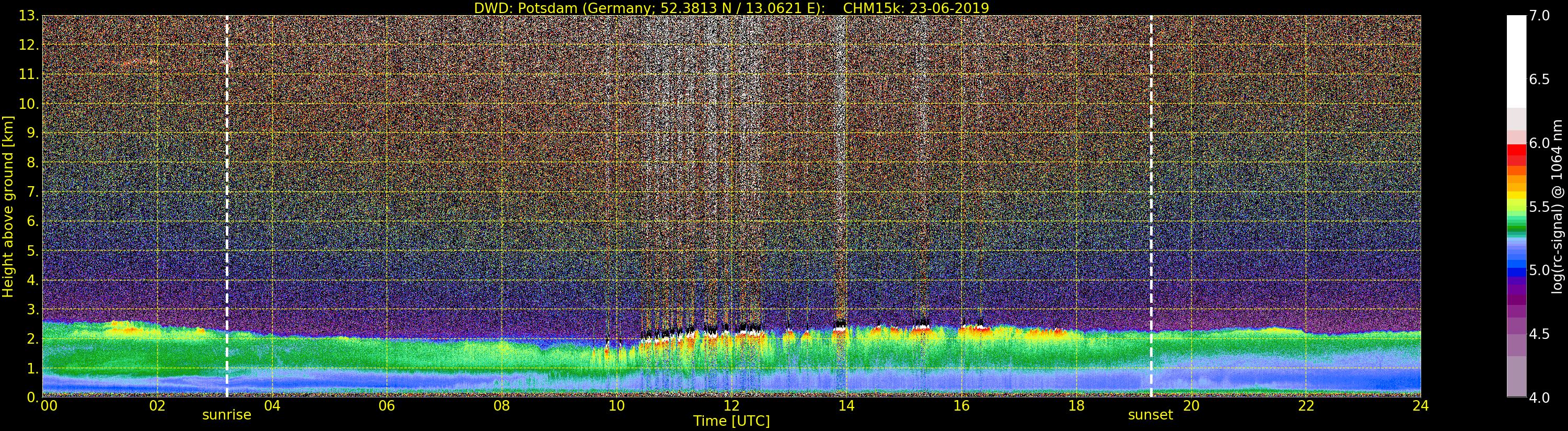Click the '06' time tick label

[387, 405]
